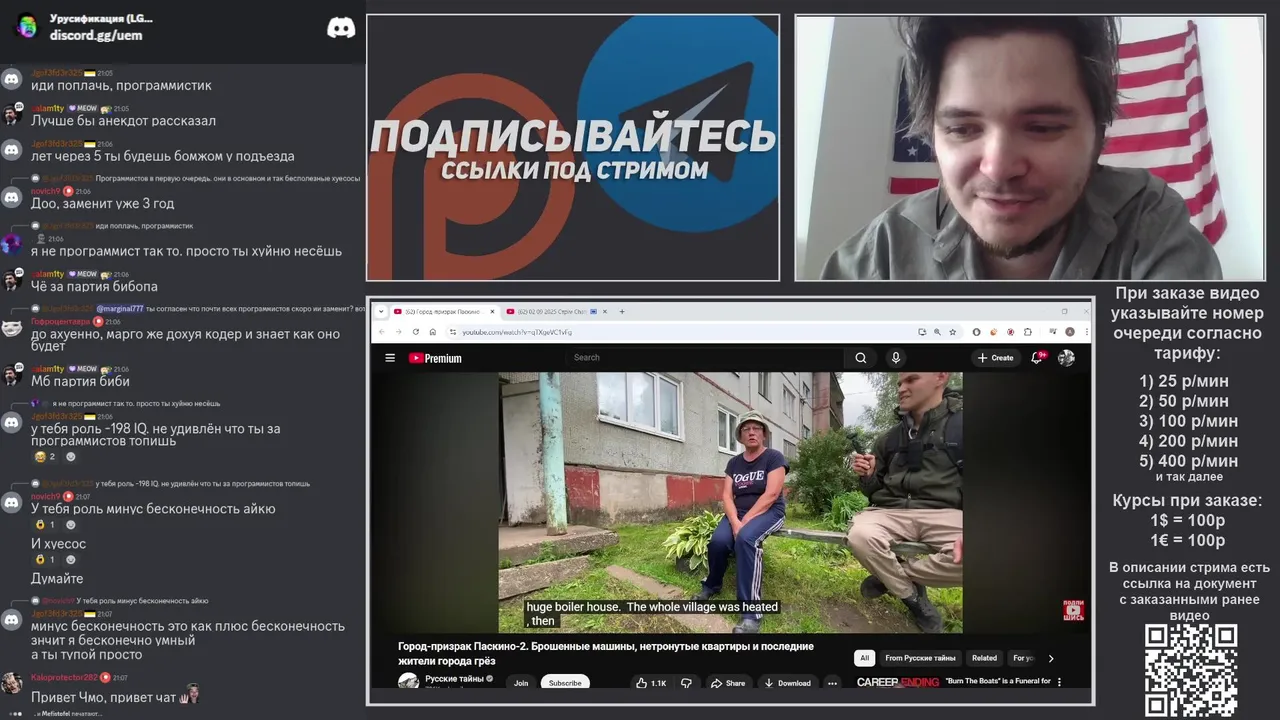The width and height of the screenshot is (1280, 720).
Task: Open the YouTube hamburger guide menu
Action: pyautogui.click(x=390, y=358)
